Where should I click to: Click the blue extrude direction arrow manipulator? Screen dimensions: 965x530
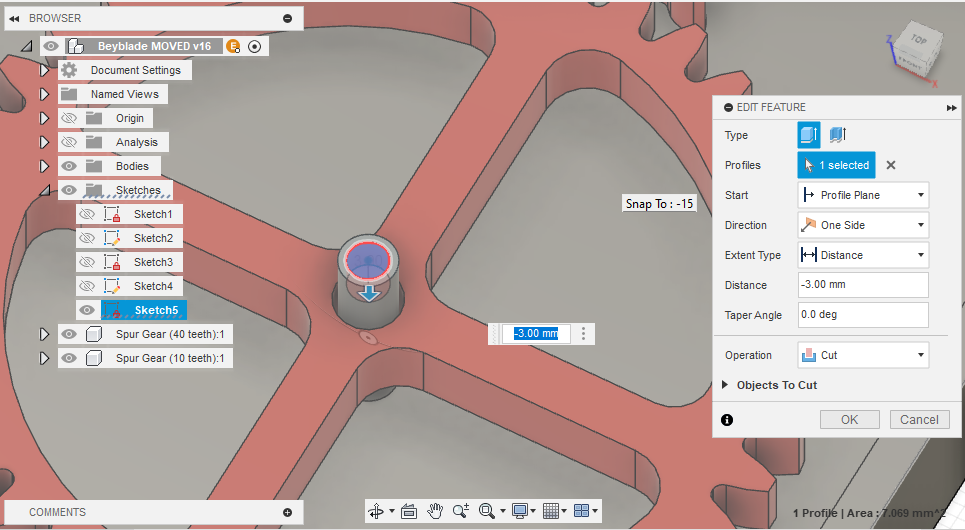[x=369, y=294]
